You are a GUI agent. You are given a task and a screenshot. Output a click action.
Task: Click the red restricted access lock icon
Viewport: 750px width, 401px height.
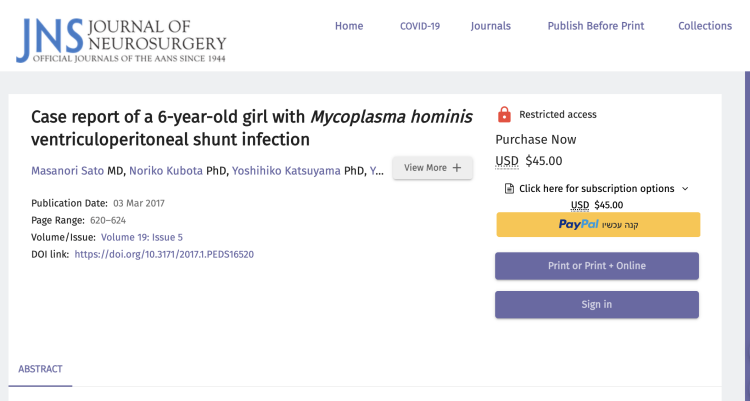pos(504,114)
